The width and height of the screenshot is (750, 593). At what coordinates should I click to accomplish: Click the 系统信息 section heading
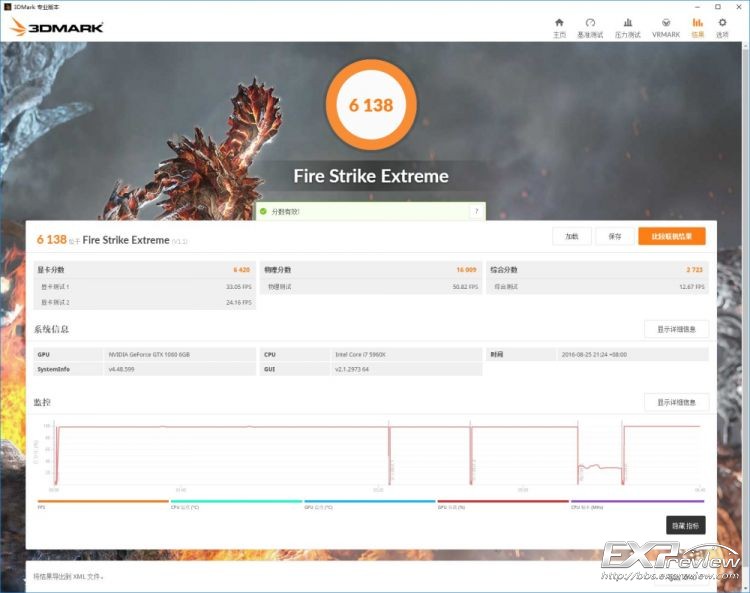(51, 329)
